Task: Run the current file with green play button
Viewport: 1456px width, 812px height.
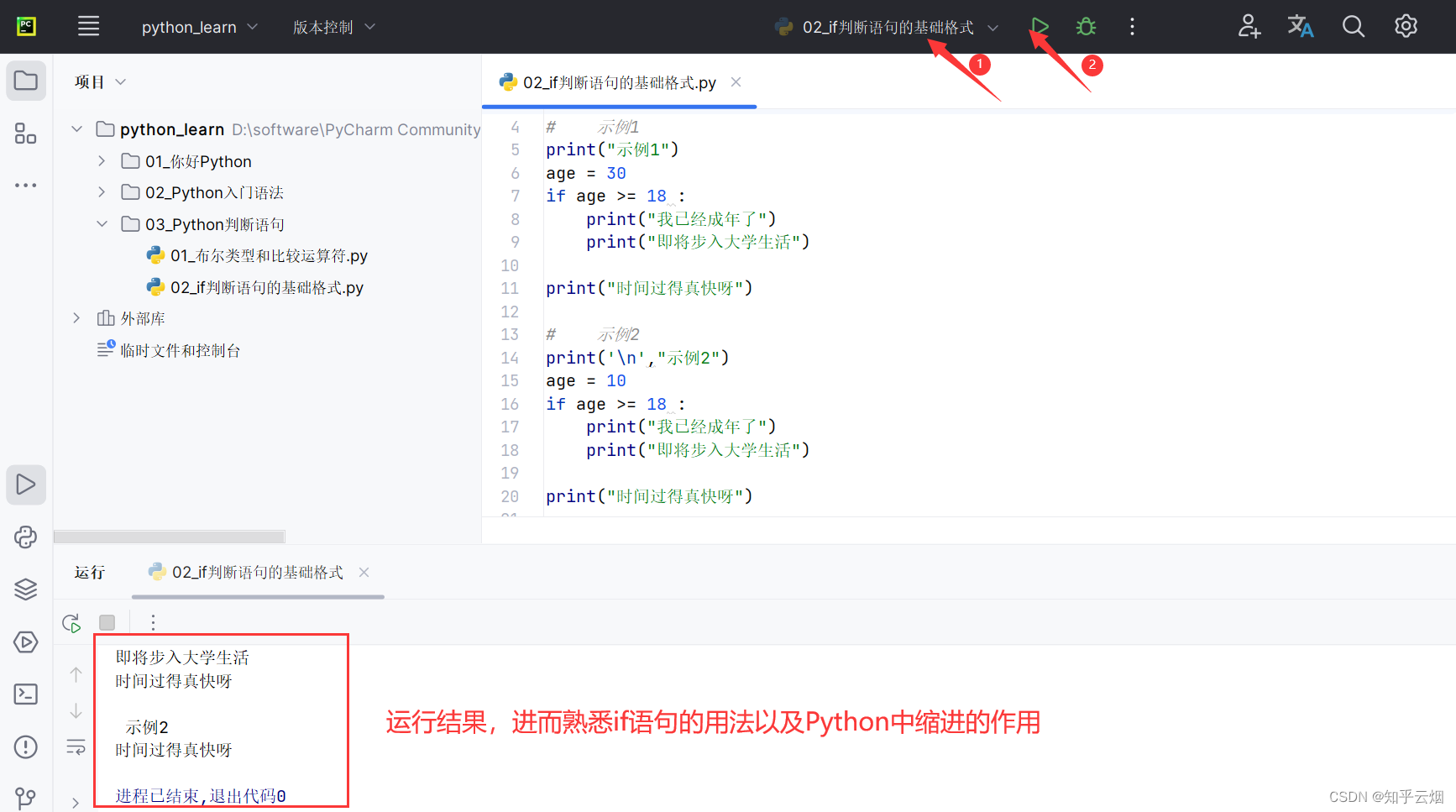Action: [1040, 27]
